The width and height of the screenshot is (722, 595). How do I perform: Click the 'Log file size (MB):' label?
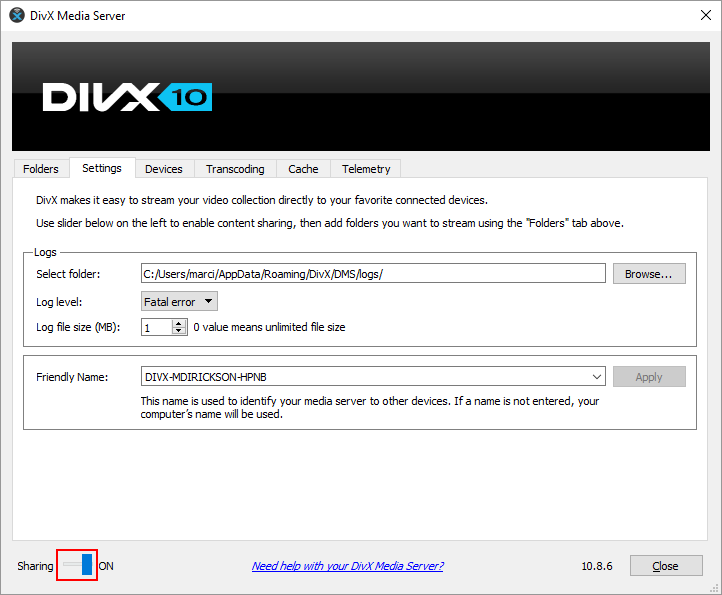pyautogui.click(x=78, y=327)
